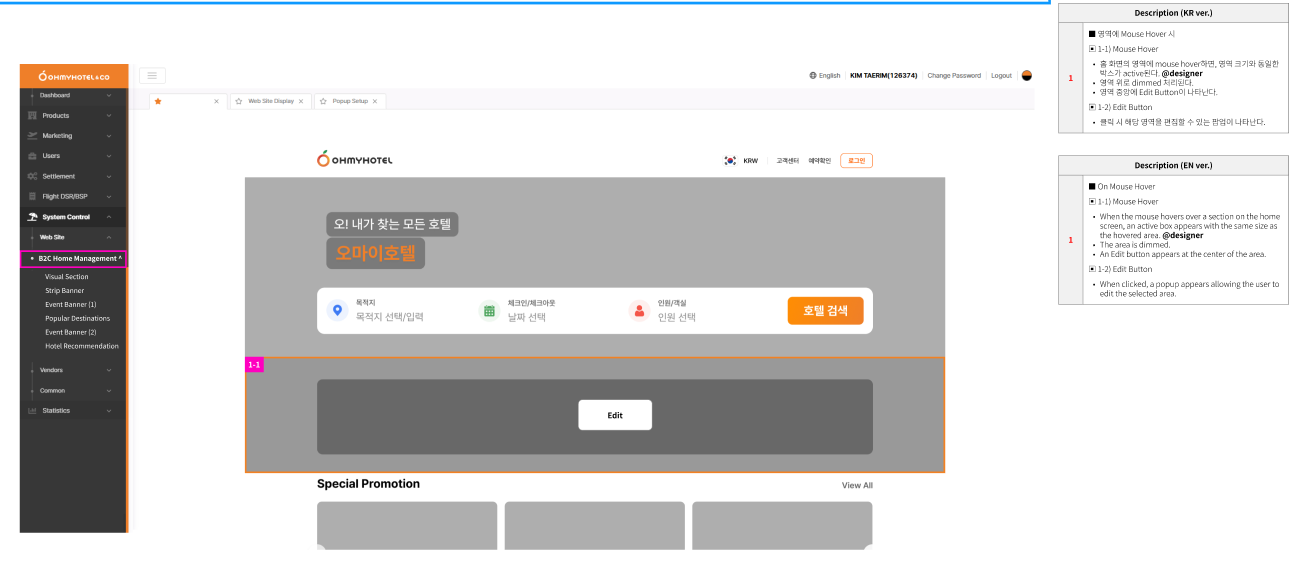This screenshot has height=572, width=1290.
Task: Expand the Flight DSR/BSP menu chevron
Action: (108, 196)
